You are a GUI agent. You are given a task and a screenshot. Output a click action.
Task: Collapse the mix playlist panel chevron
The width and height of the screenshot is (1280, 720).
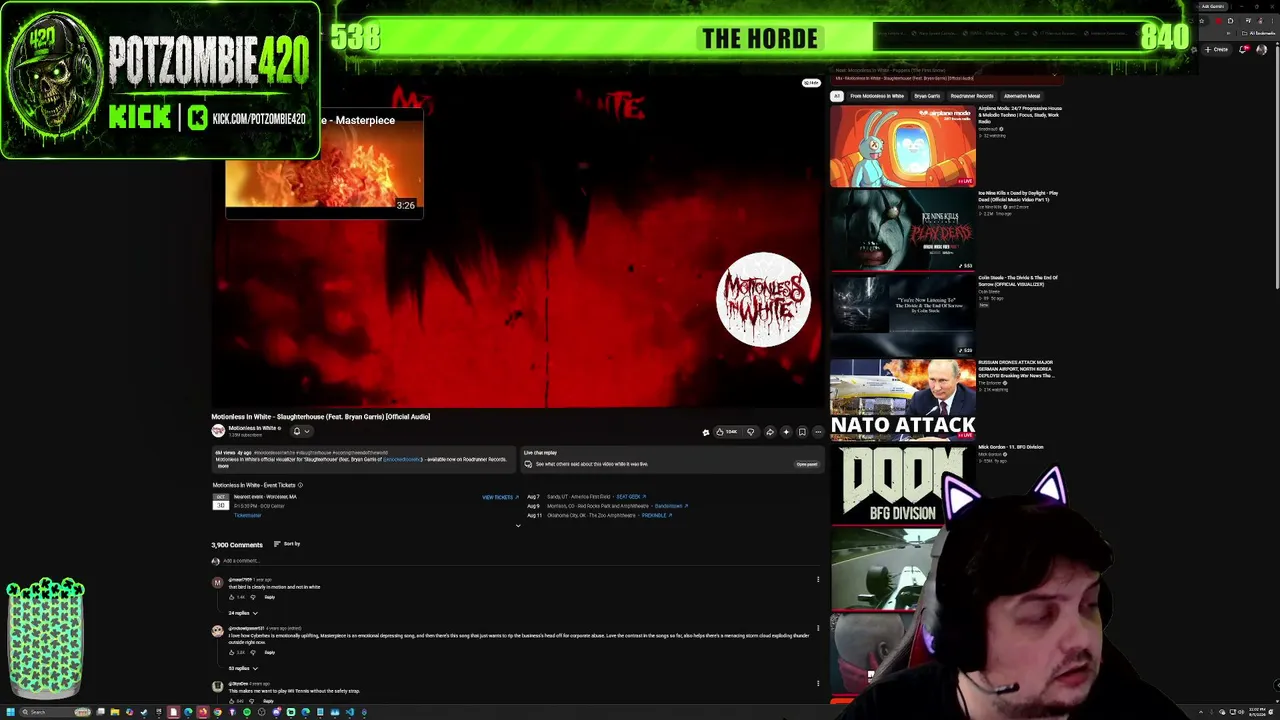point(1054,74)
